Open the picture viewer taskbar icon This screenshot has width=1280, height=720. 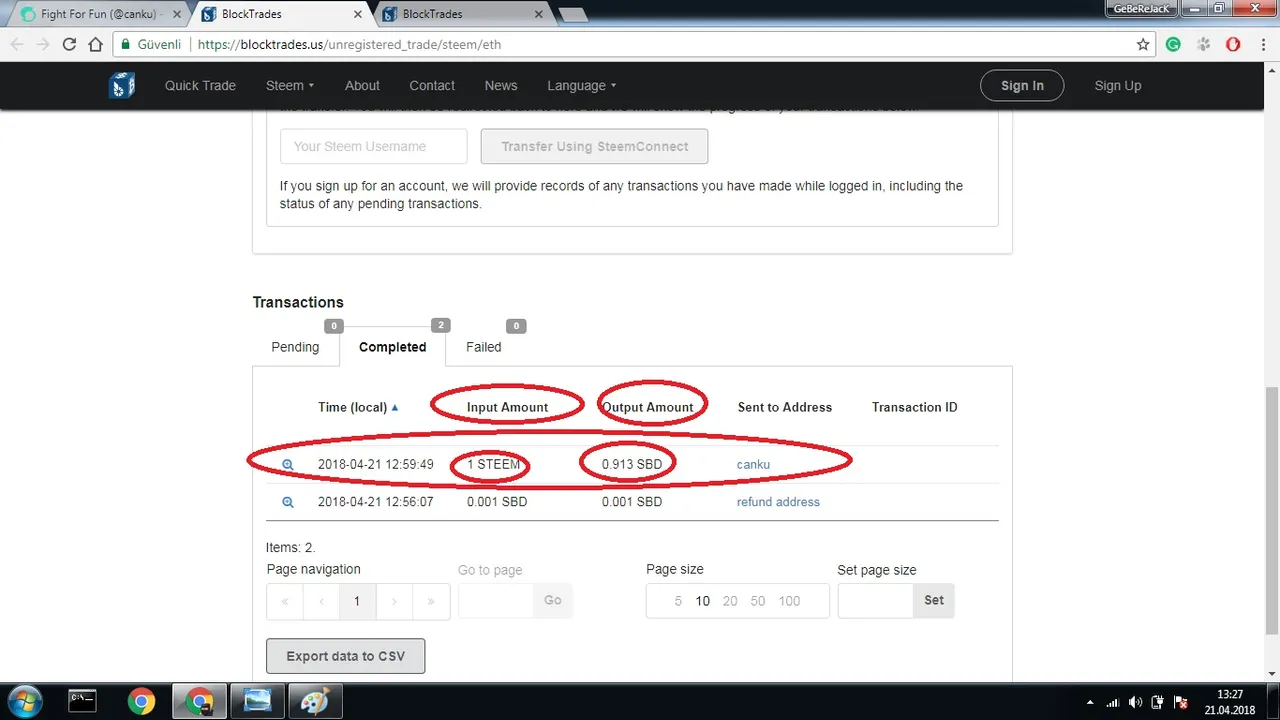click(257, 702)
